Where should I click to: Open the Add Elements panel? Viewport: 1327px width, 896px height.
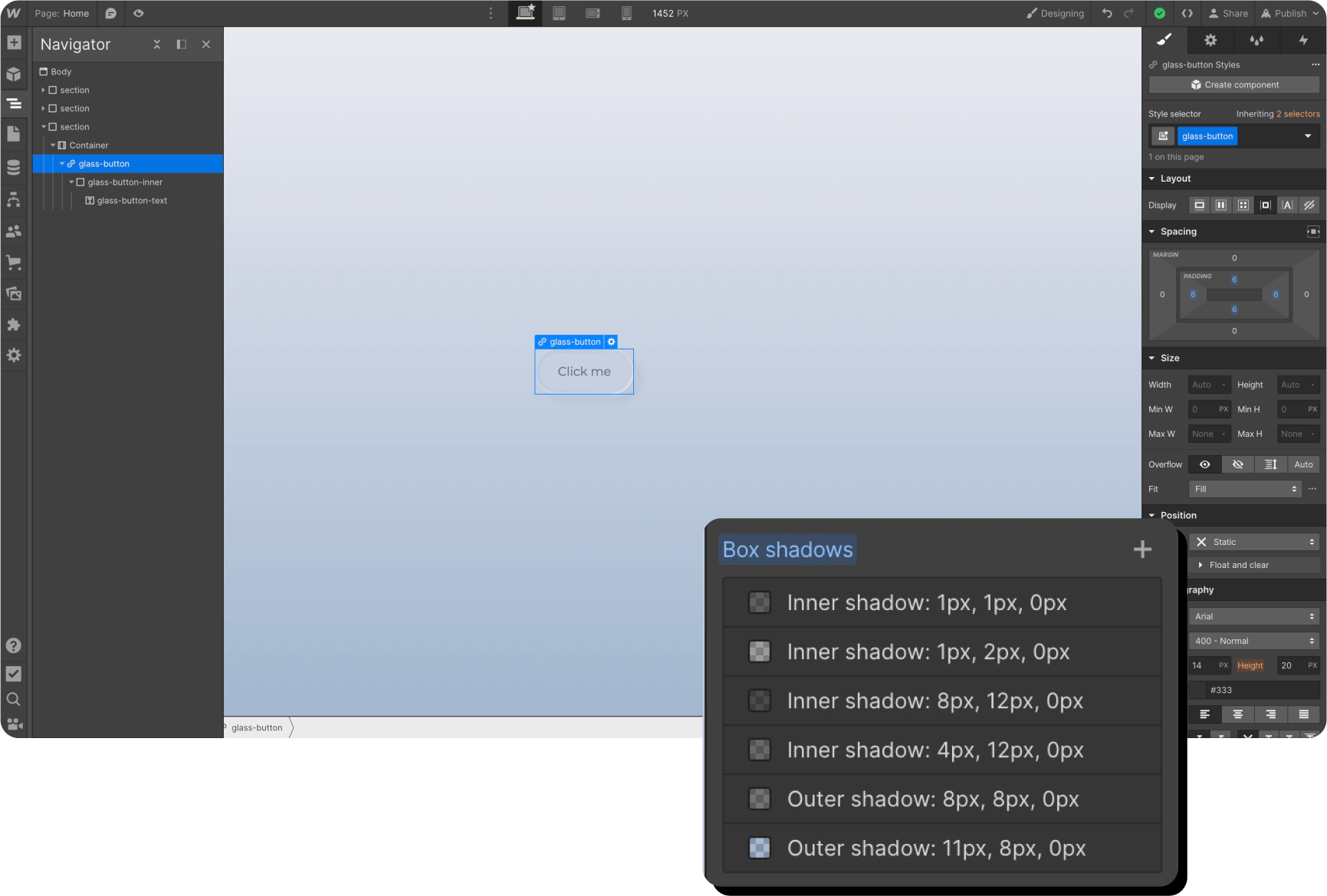coord(14,42)
